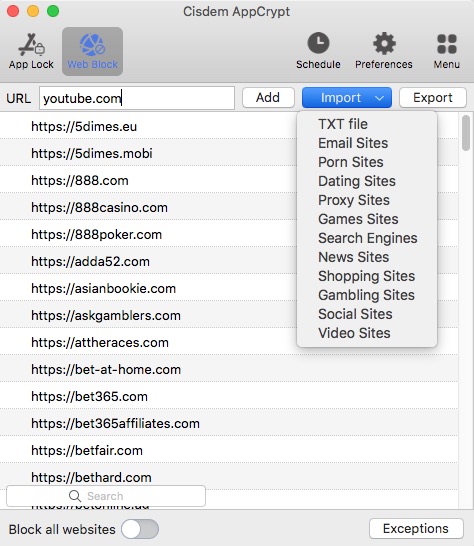
Task: Open the Schedule clock icon
Action: pyautogui.click(x=318, y=43)
